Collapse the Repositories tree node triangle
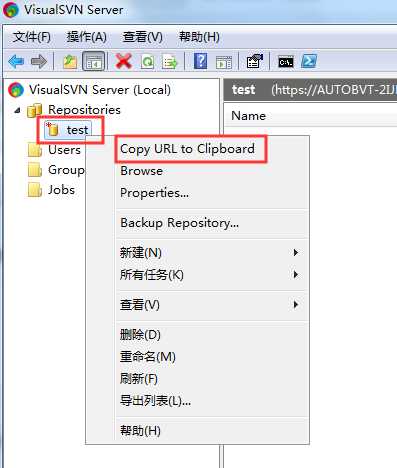 tap(17, 110)
